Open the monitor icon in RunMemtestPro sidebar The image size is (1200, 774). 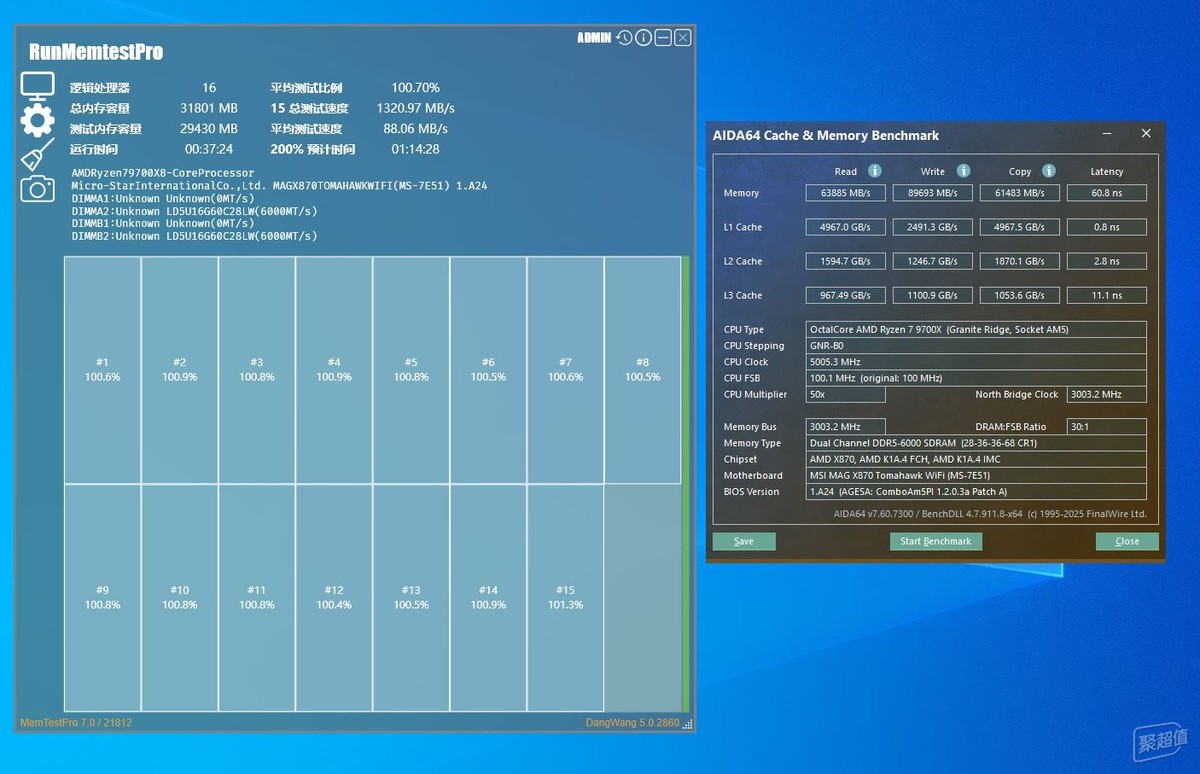[37, 86]
